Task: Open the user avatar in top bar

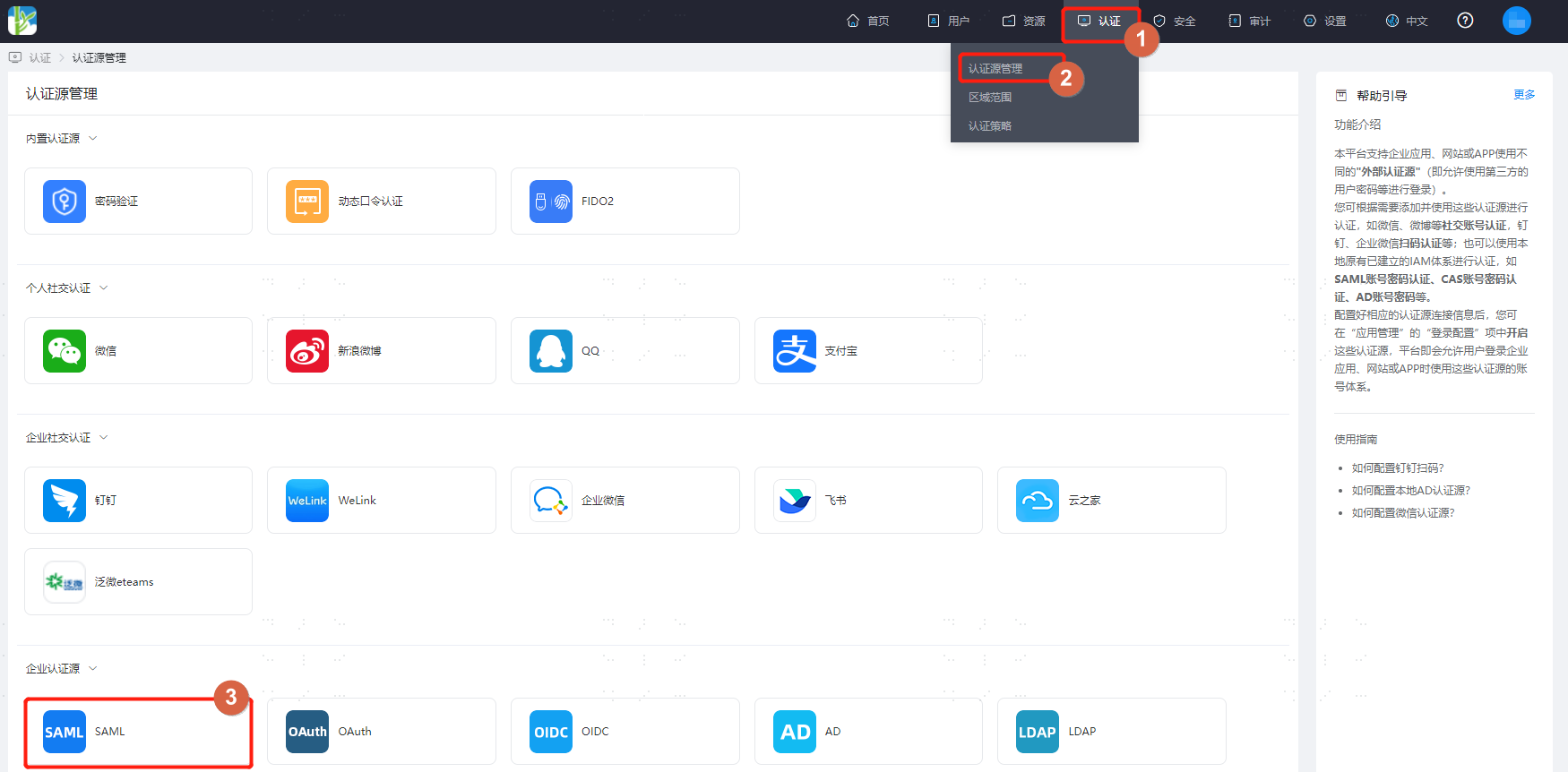Action: tap(1516, 21)
